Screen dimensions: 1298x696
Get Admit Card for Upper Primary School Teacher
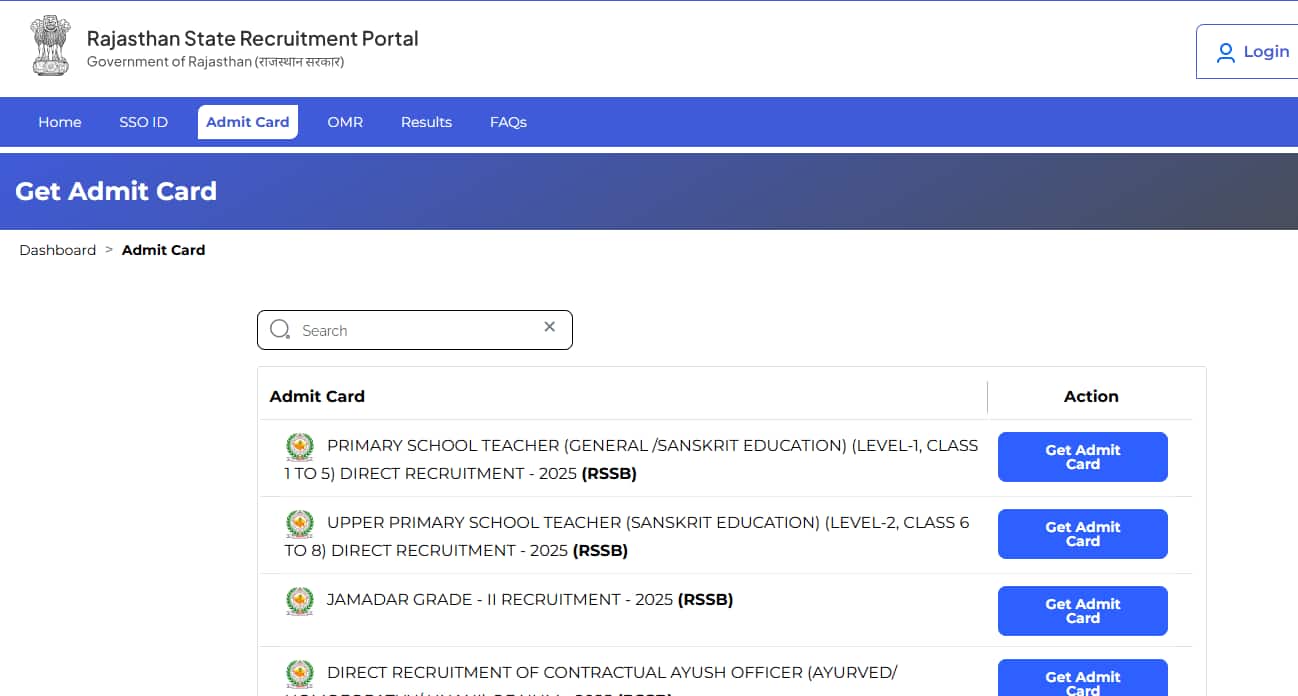1082,534
